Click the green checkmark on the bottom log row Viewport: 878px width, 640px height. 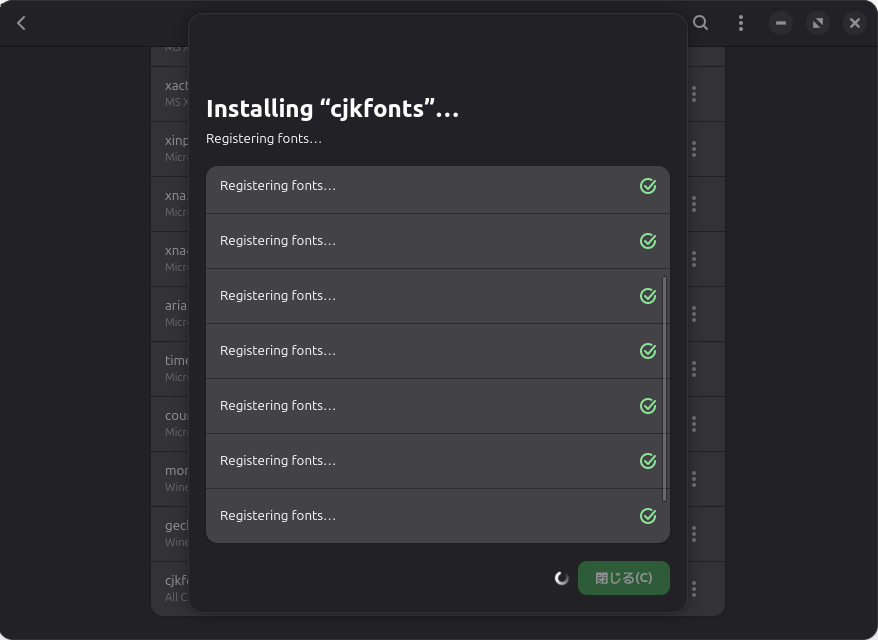pos(648,516)
